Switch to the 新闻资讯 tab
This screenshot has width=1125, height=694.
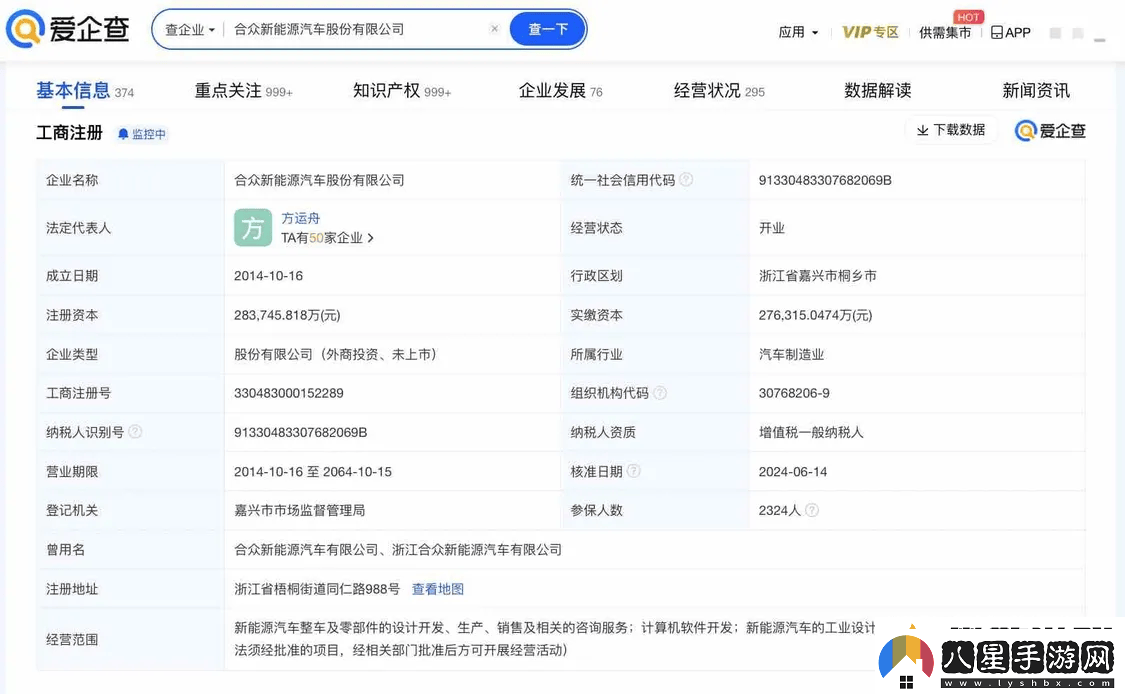point(1037,90)
